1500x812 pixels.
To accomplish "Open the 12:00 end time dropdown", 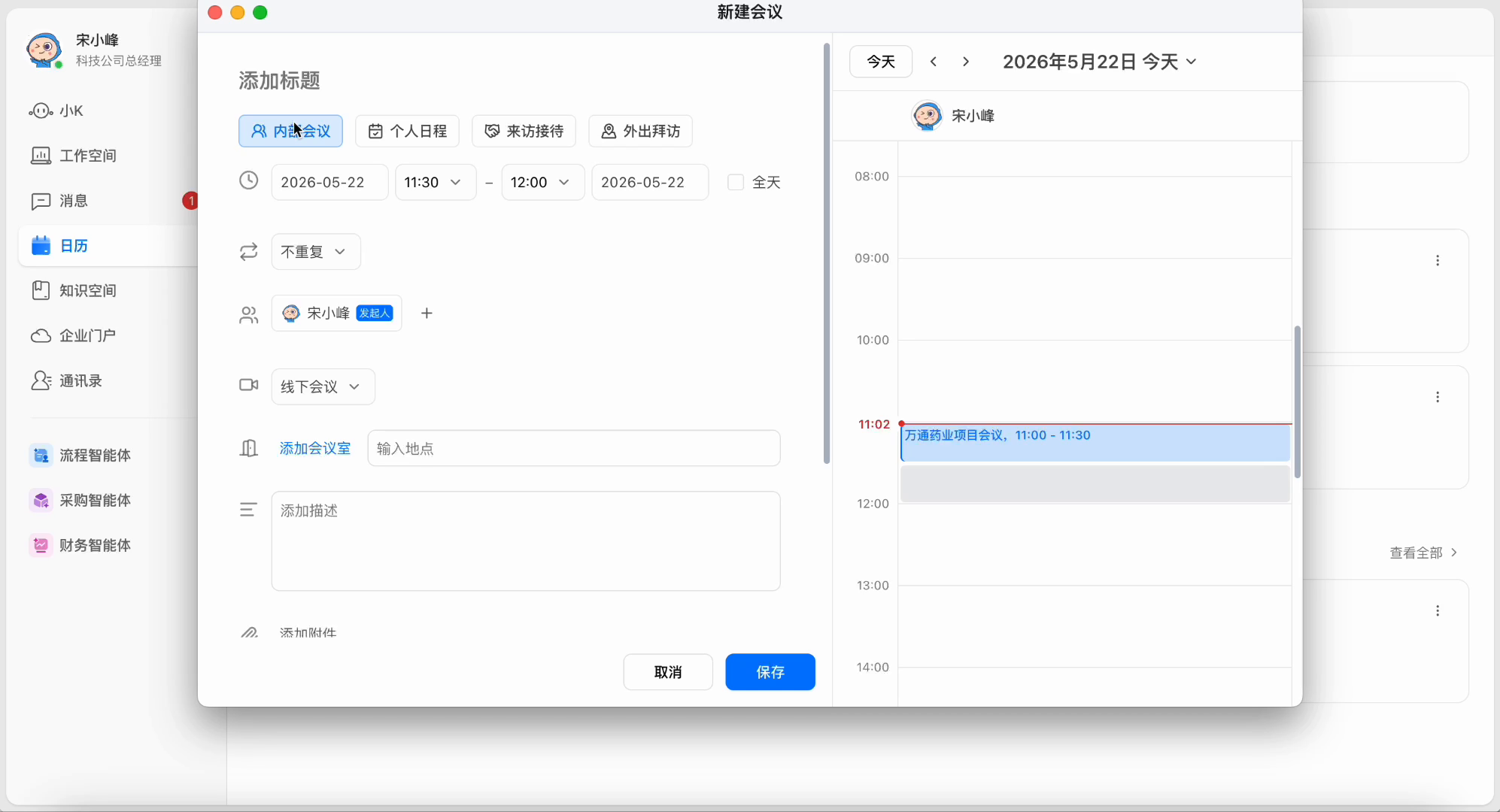I will point(542,183).
